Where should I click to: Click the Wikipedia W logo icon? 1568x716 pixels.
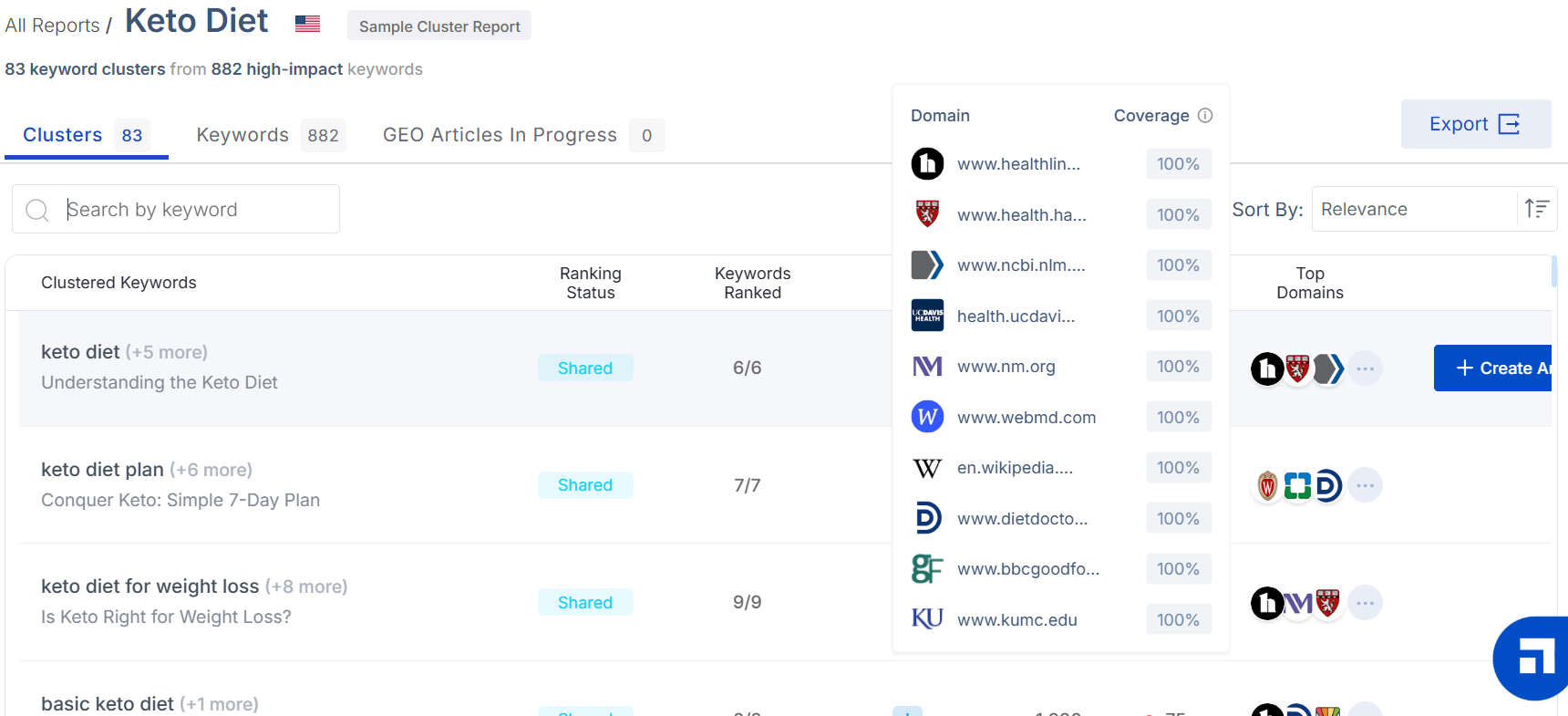coord(927,468)
